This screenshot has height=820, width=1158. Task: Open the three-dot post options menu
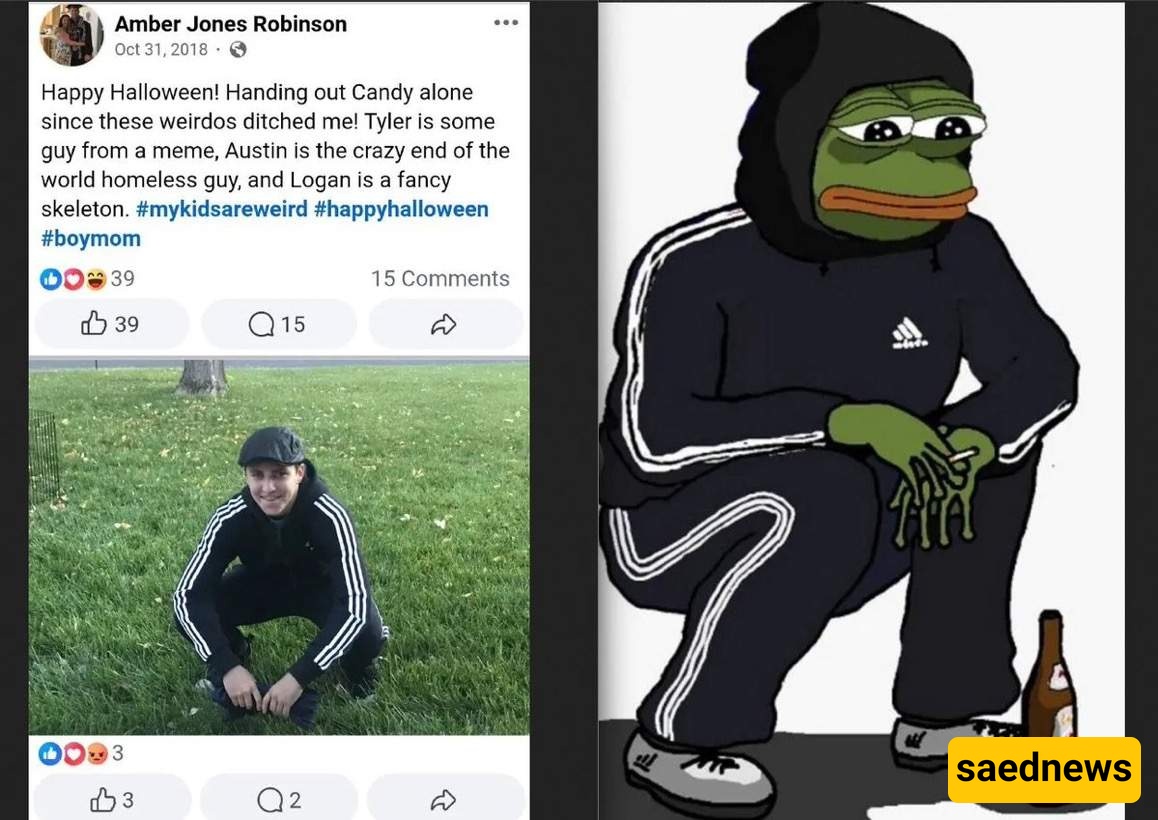point(506,22)
